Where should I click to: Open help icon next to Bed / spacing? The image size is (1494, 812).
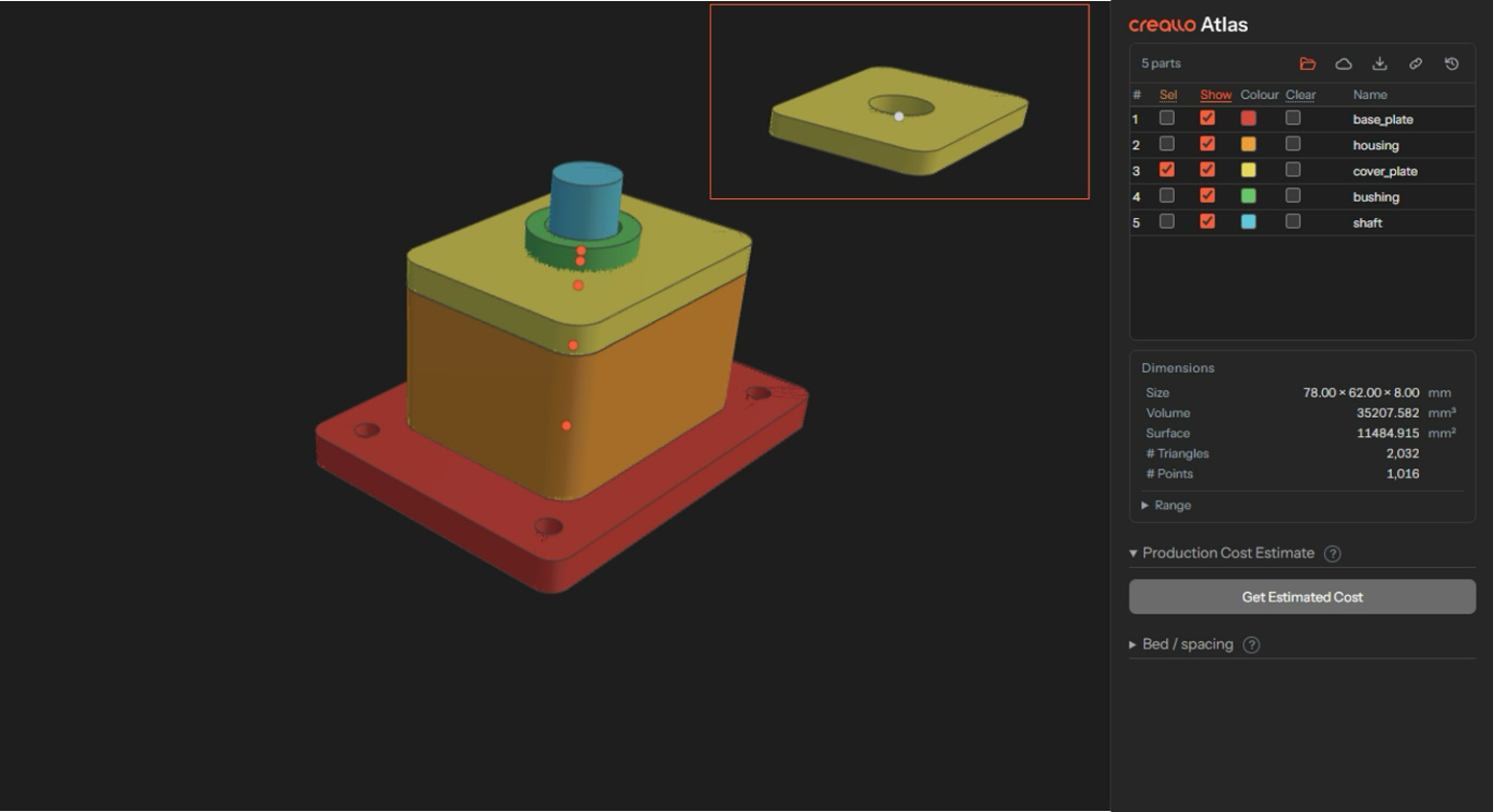[1251, 645]
